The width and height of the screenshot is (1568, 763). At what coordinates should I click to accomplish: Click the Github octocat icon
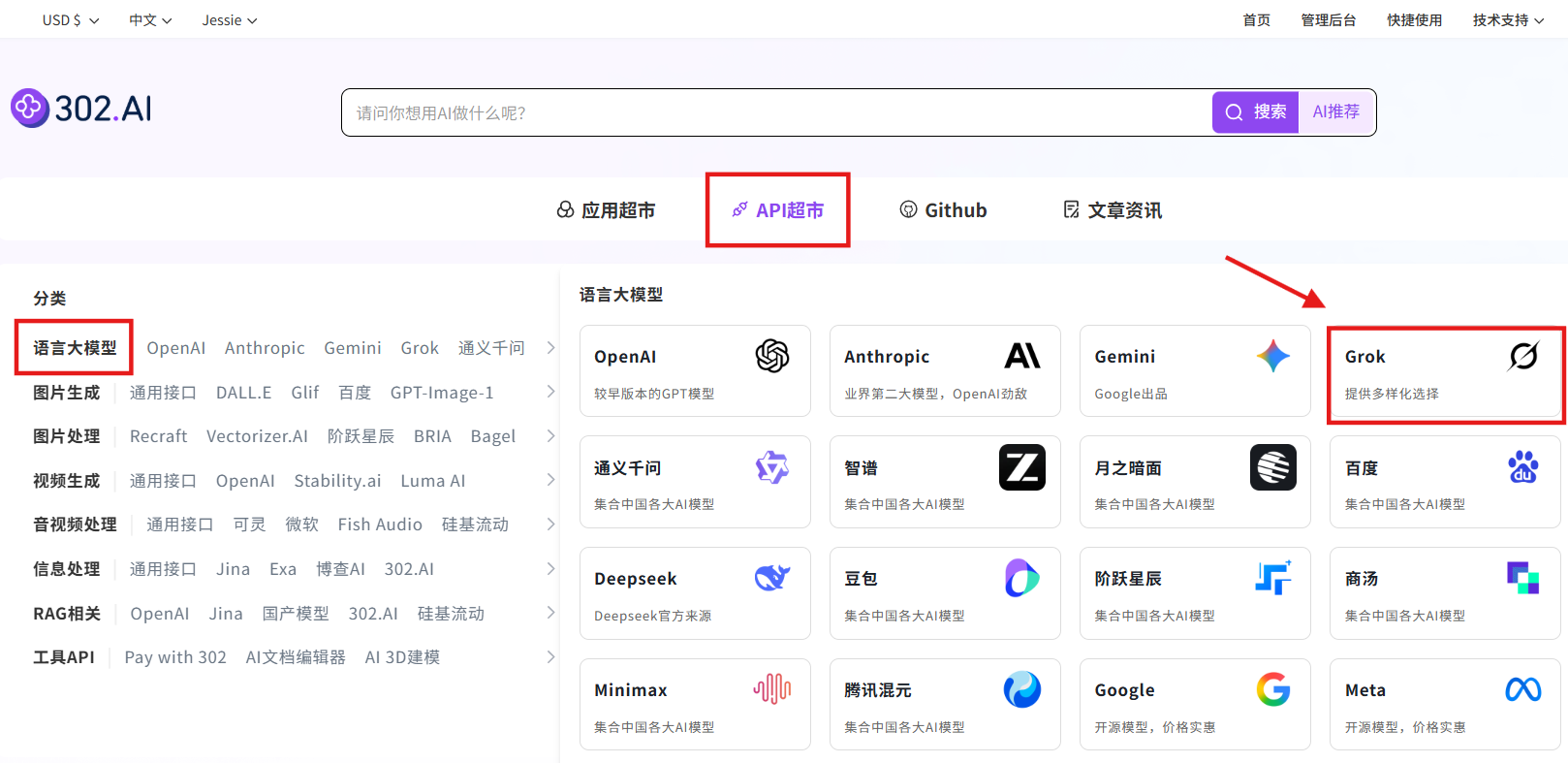(x=908, y=209)
